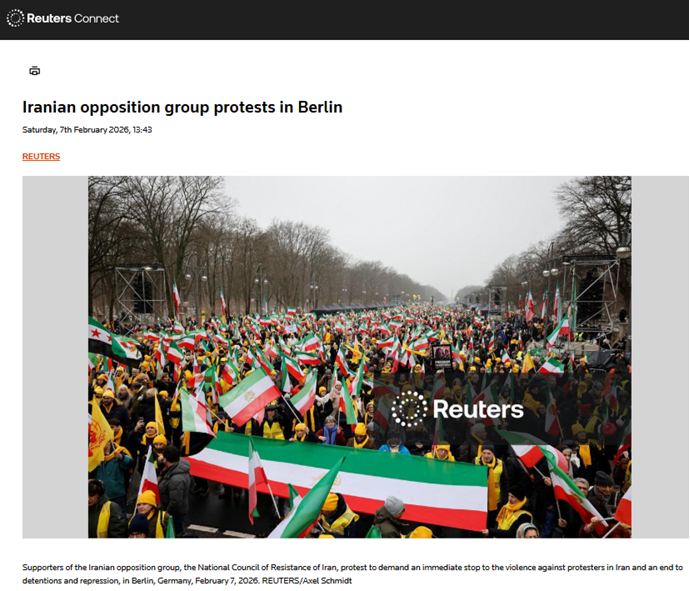Click the Reuters dotted-circle logo in header
690x591 pixels.
15,18
